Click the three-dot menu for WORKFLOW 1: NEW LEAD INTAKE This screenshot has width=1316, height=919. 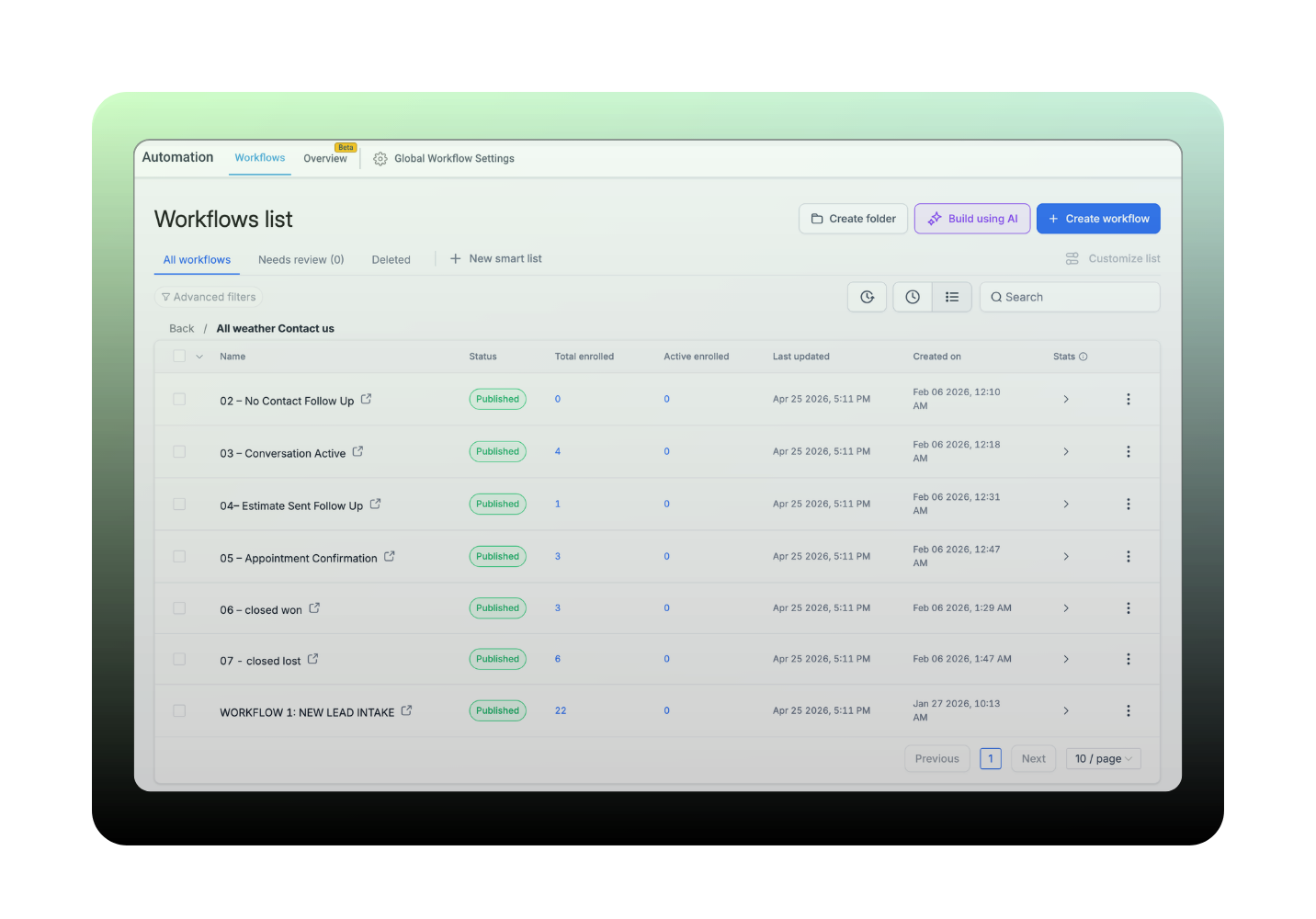click(x=1129, y=711)
